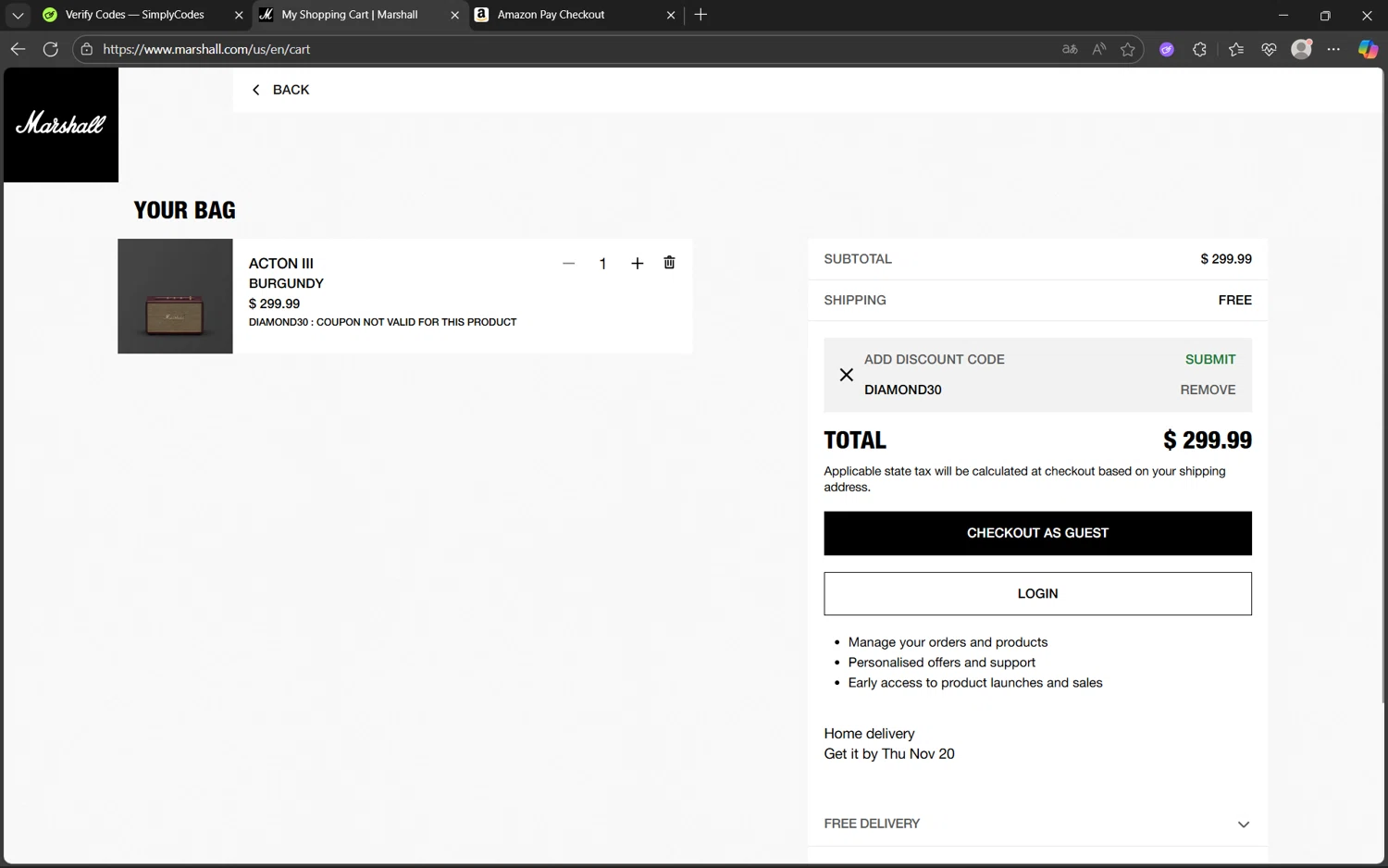Decrease Acton III quantity with minus
The image size is (1388, 868).
568,264
